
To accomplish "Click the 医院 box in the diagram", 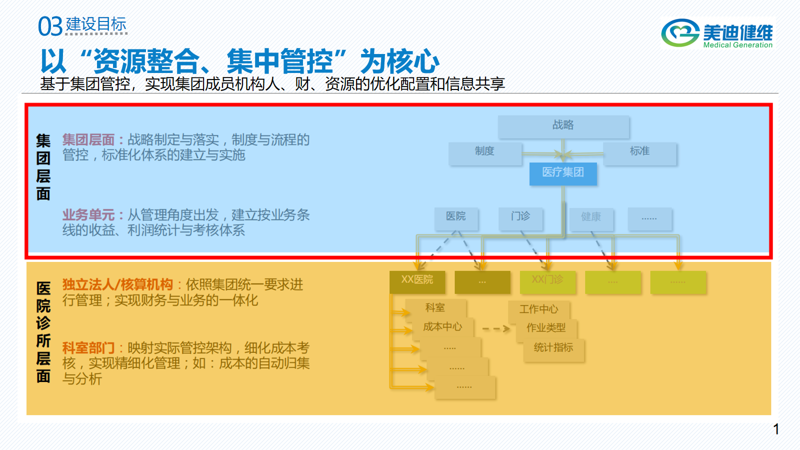I will pyautogui.click(x=456, y=217).
